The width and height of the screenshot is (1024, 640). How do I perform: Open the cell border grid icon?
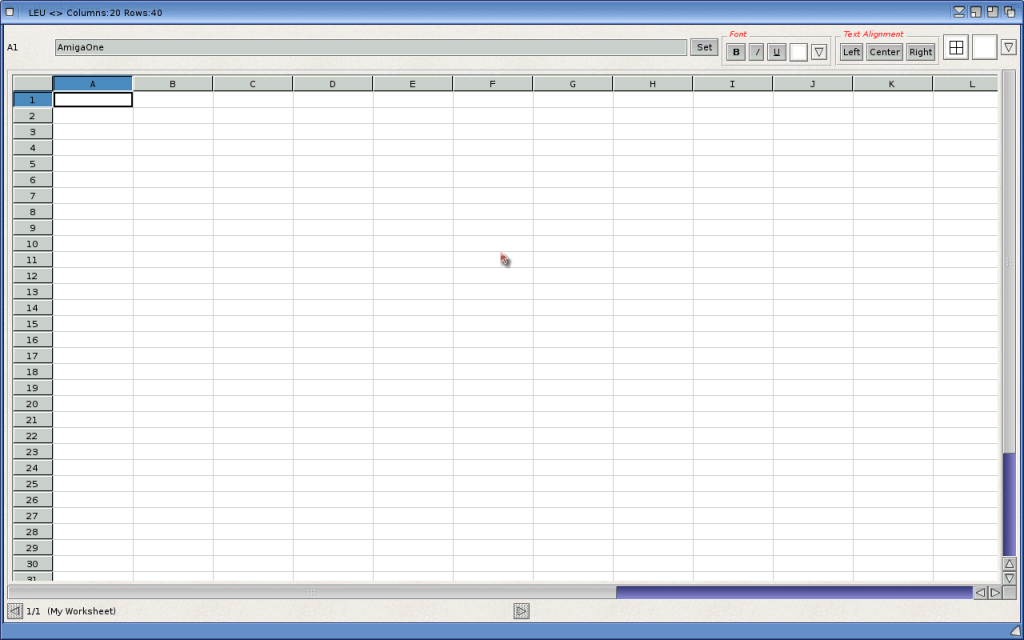[x=956, y=47]
